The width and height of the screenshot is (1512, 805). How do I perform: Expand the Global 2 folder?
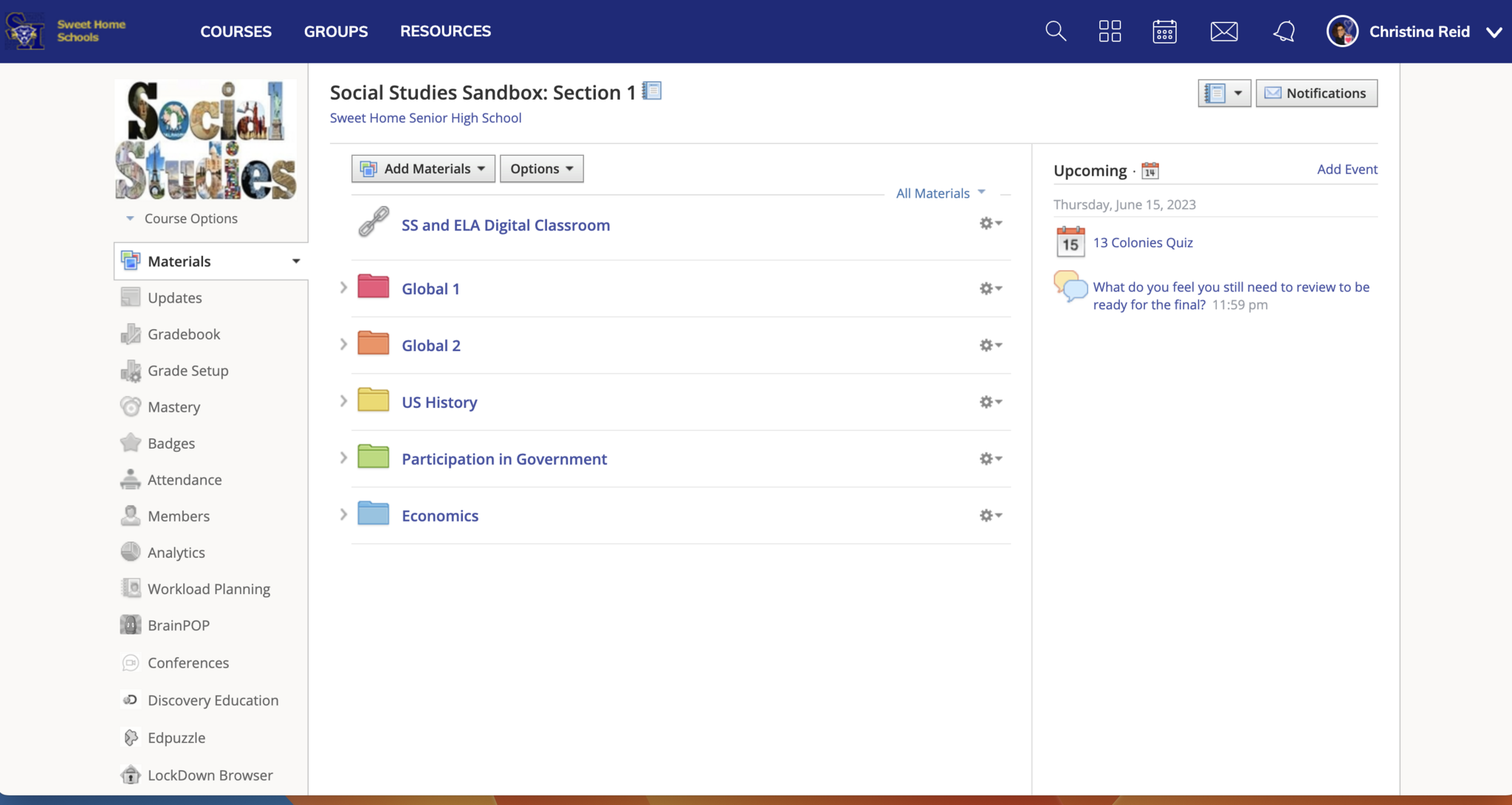pos(343,345)
